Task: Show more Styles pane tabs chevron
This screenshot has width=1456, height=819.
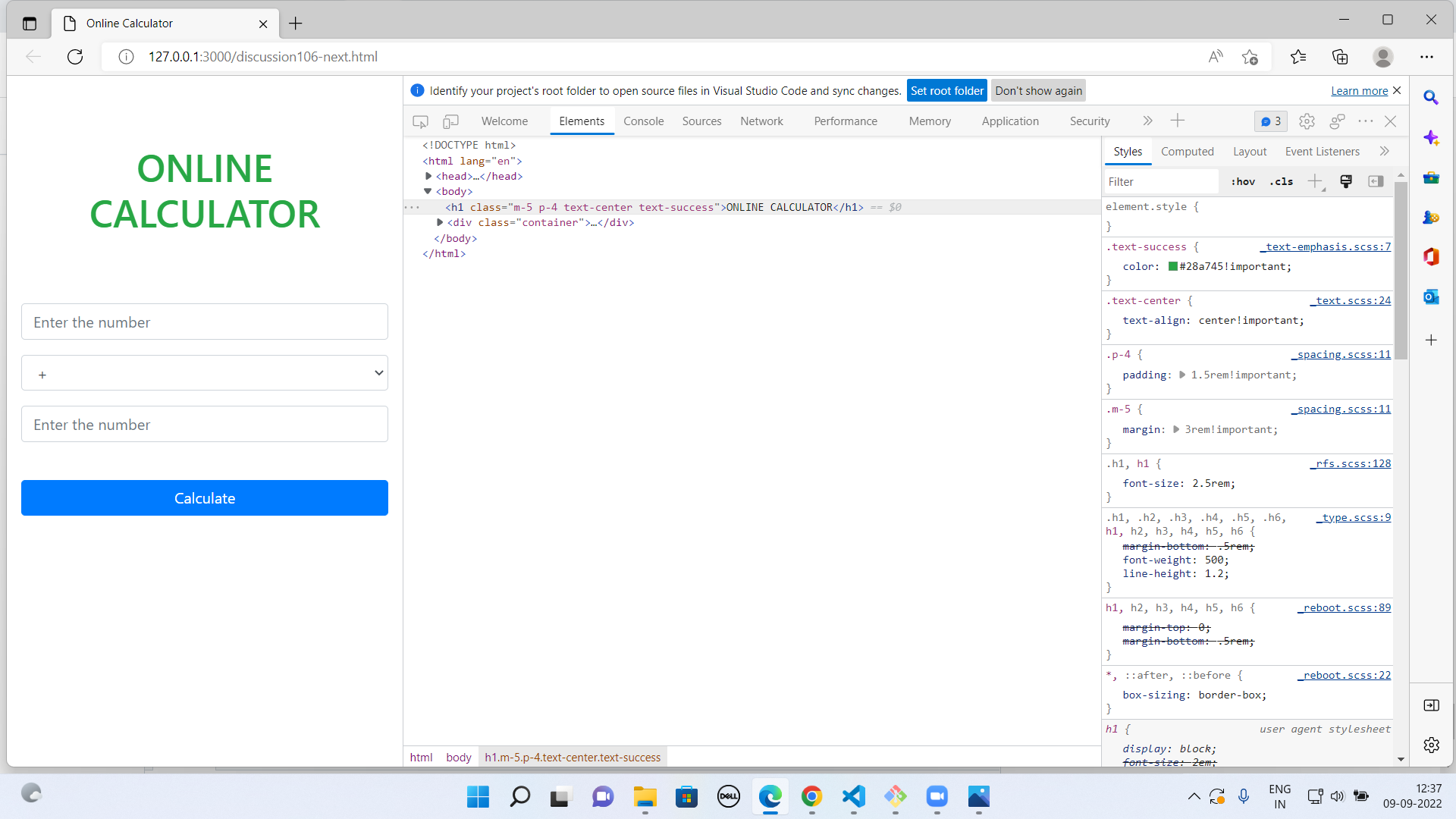Action: coord(1385,151)
